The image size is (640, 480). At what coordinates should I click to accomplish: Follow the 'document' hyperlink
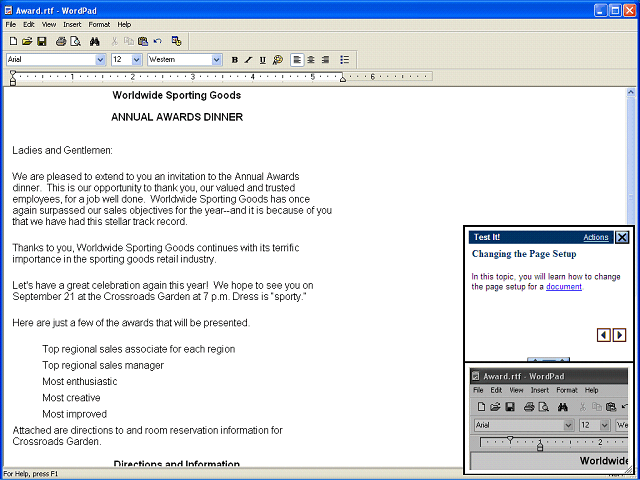(564, 287)
